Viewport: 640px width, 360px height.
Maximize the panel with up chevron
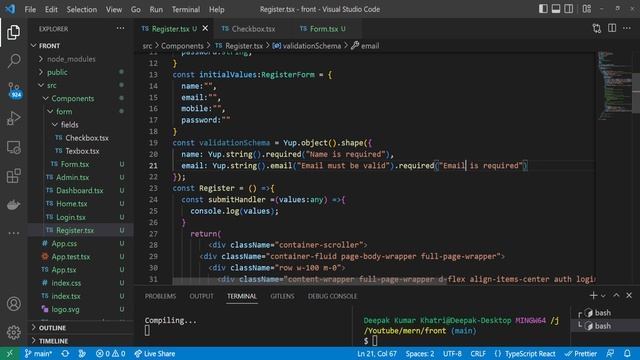616,296
